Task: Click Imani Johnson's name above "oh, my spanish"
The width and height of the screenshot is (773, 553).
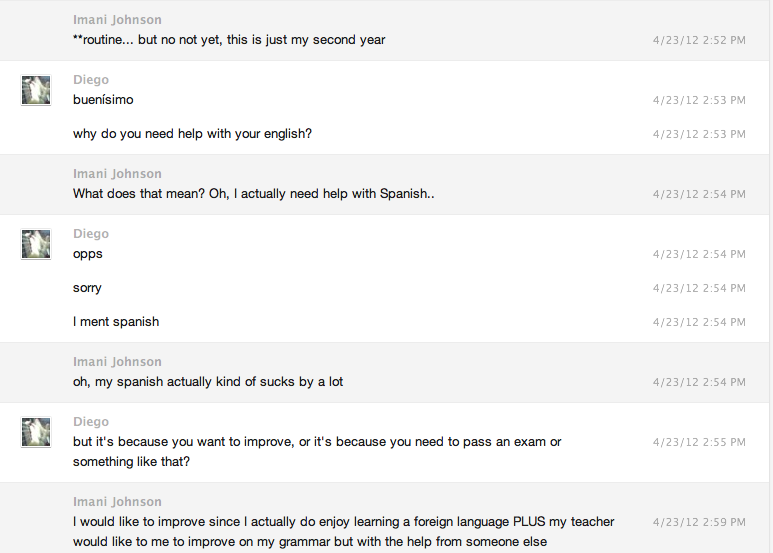Action: 117,362
